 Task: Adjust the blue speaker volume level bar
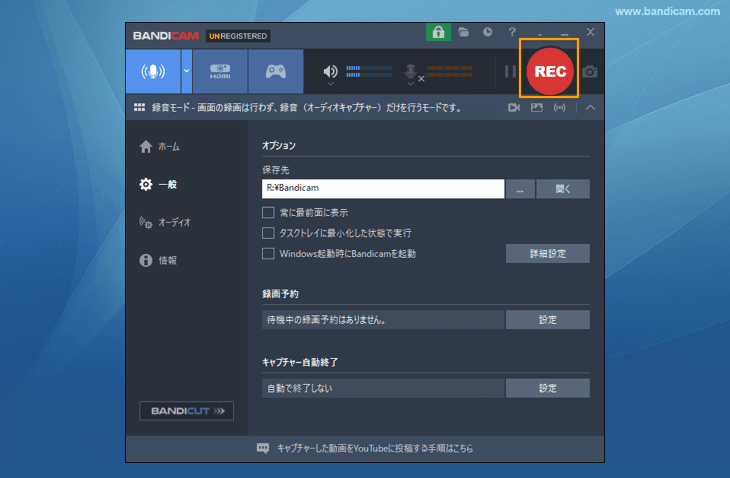369,71
